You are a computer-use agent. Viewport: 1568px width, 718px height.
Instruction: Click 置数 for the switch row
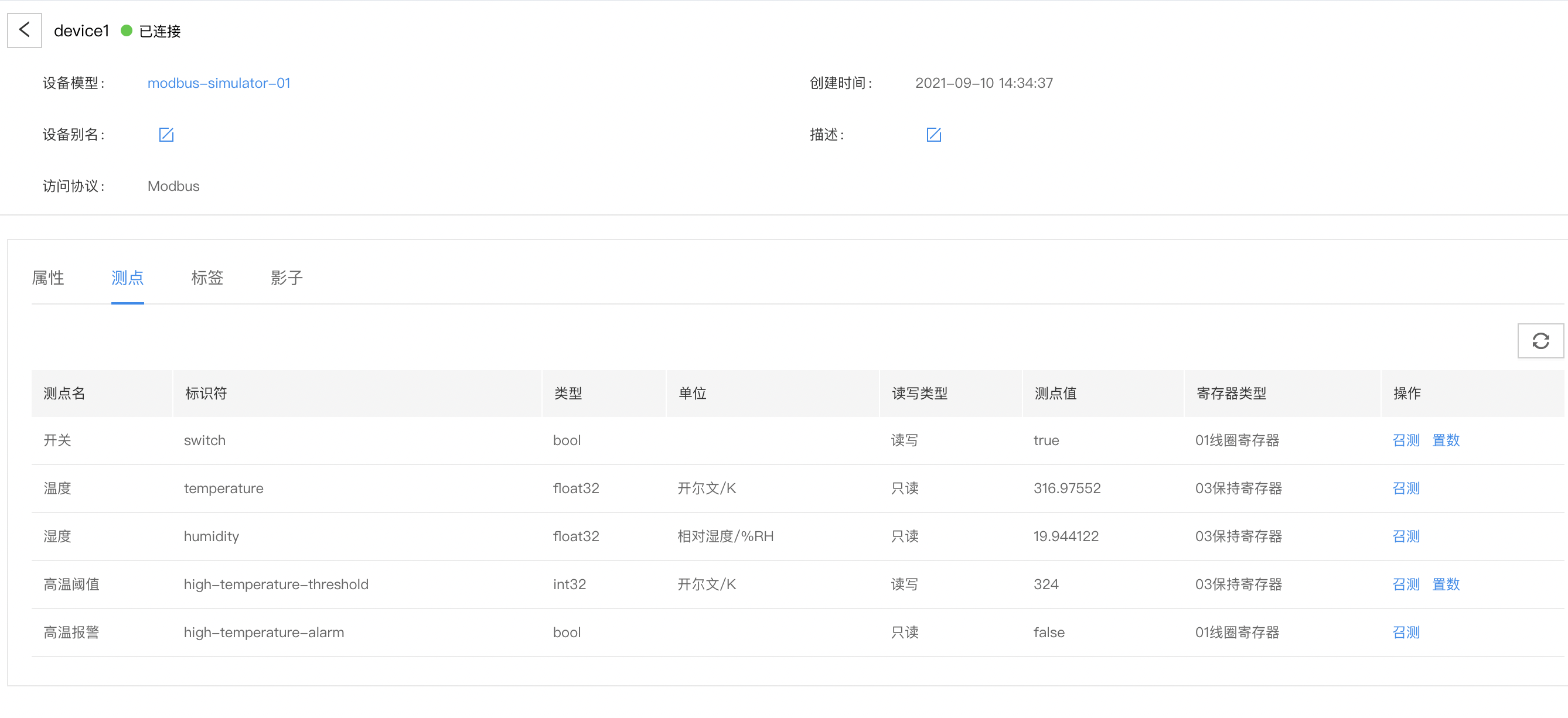pyautogui.click(x=1446, y=440)
